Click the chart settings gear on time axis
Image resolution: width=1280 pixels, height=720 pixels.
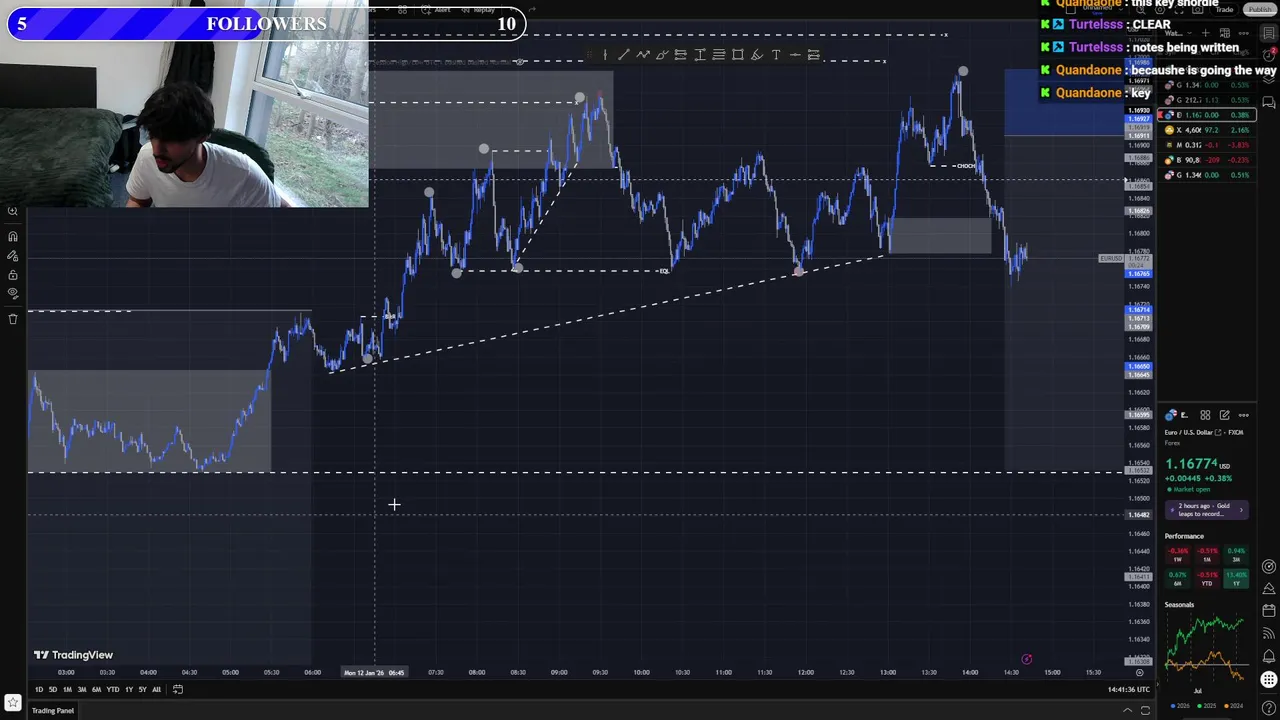pyautogui.click(x=1140, y=672)
